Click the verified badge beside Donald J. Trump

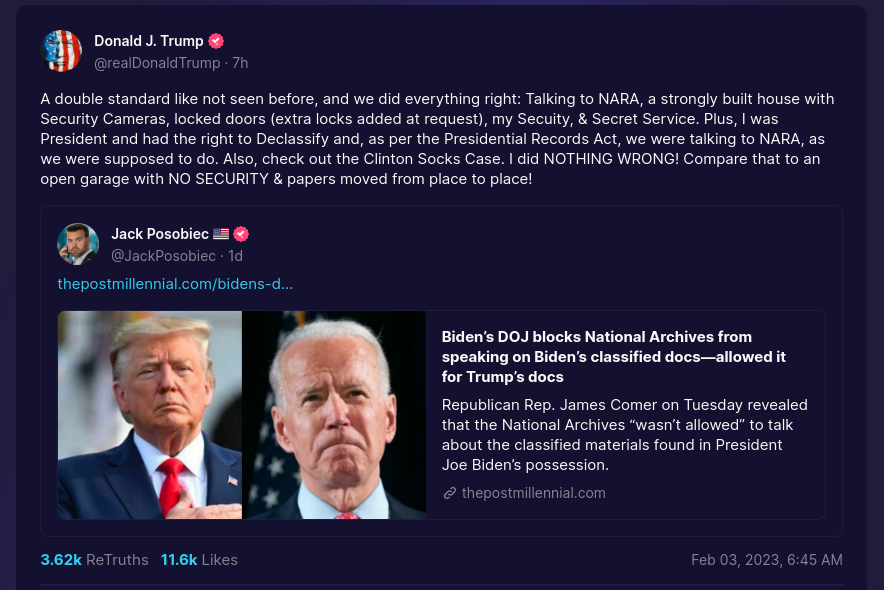tap(216, 41)
